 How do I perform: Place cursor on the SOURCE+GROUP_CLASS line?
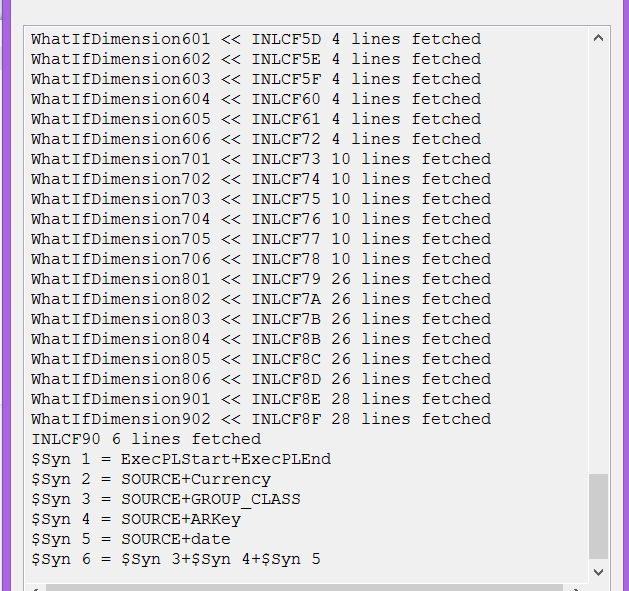166,499
